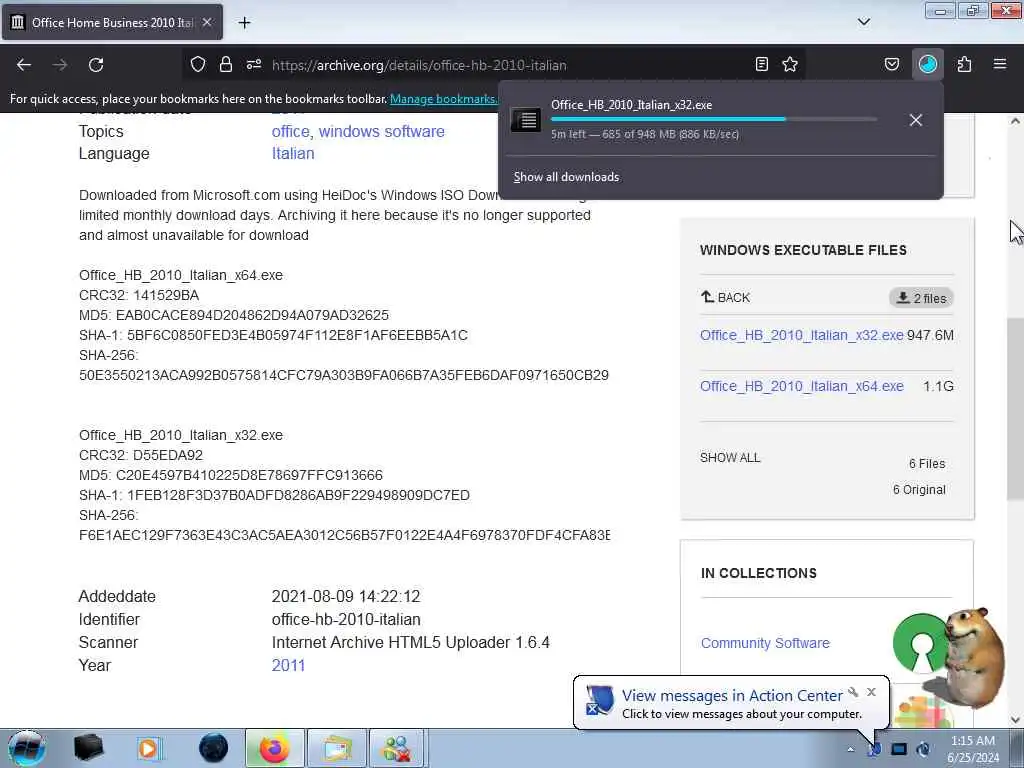
Task: Click the open access lock logo thumbnail
Action: click(921, 645)
